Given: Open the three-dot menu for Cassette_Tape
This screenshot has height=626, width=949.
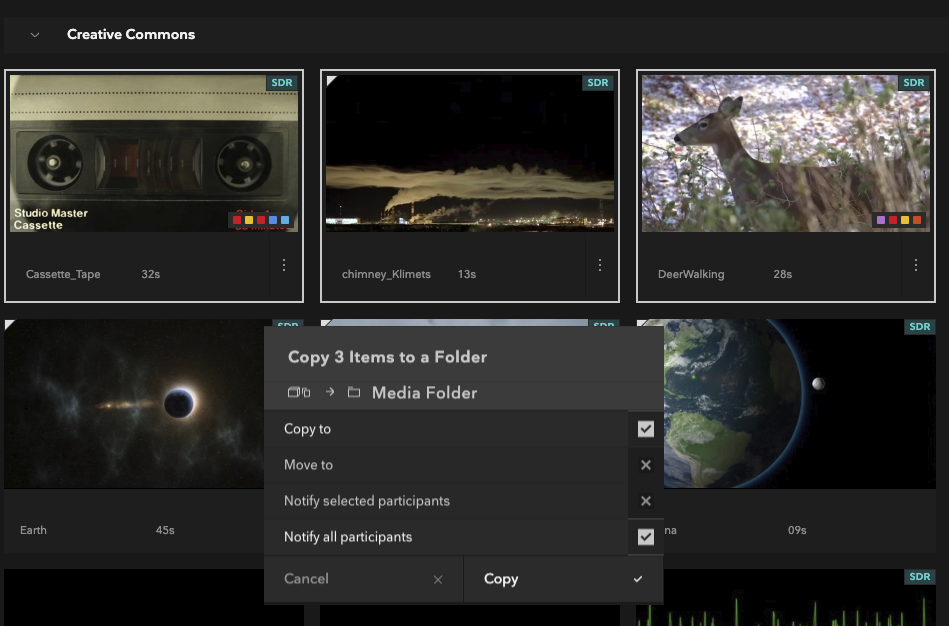Looking at the screenshot, I should (284, 265).
